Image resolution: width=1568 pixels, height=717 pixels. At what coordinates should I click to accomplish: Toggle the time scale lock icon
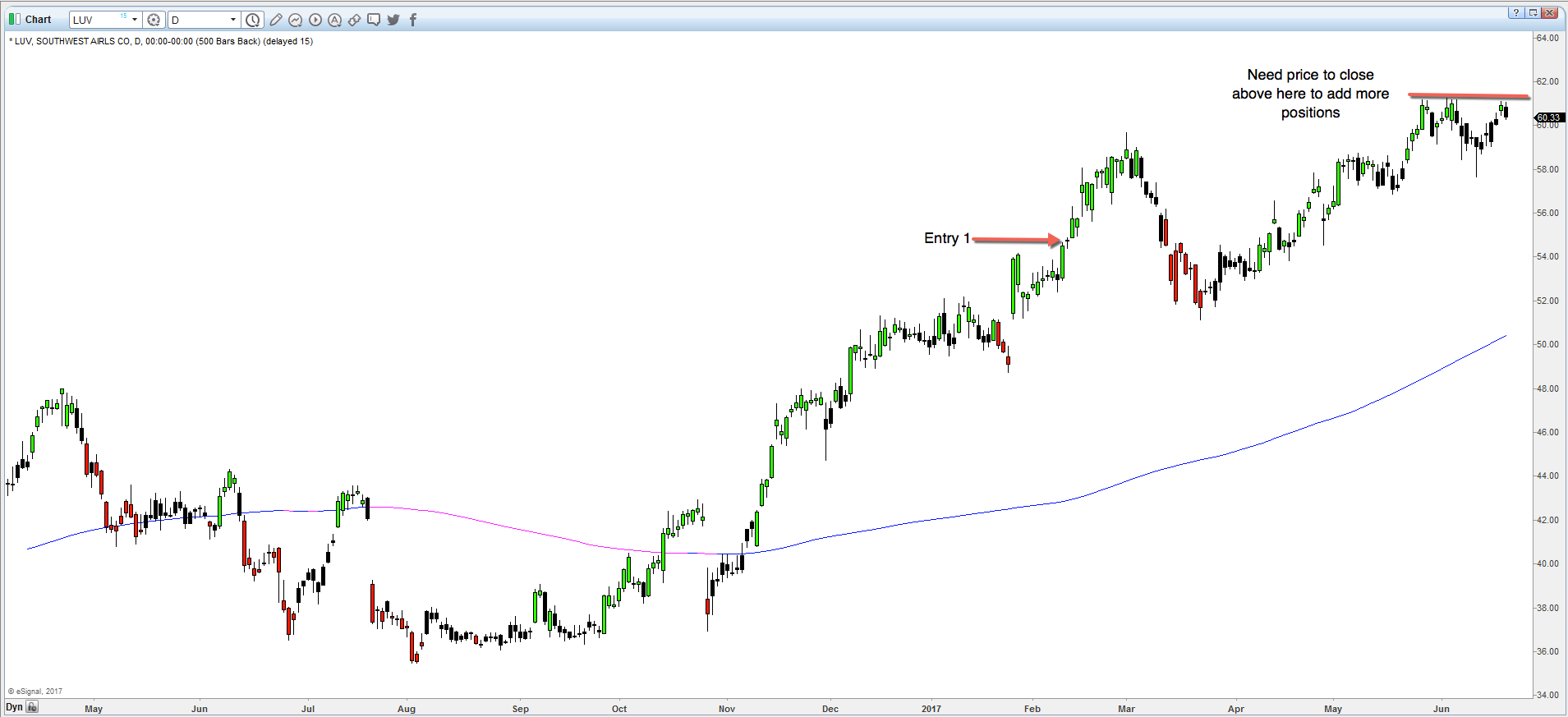click(33, 707)
